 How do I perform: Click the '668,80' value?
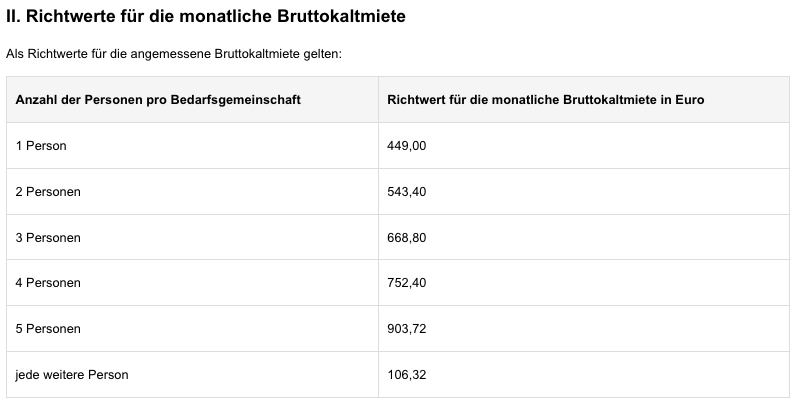click(x=406, y=238)
